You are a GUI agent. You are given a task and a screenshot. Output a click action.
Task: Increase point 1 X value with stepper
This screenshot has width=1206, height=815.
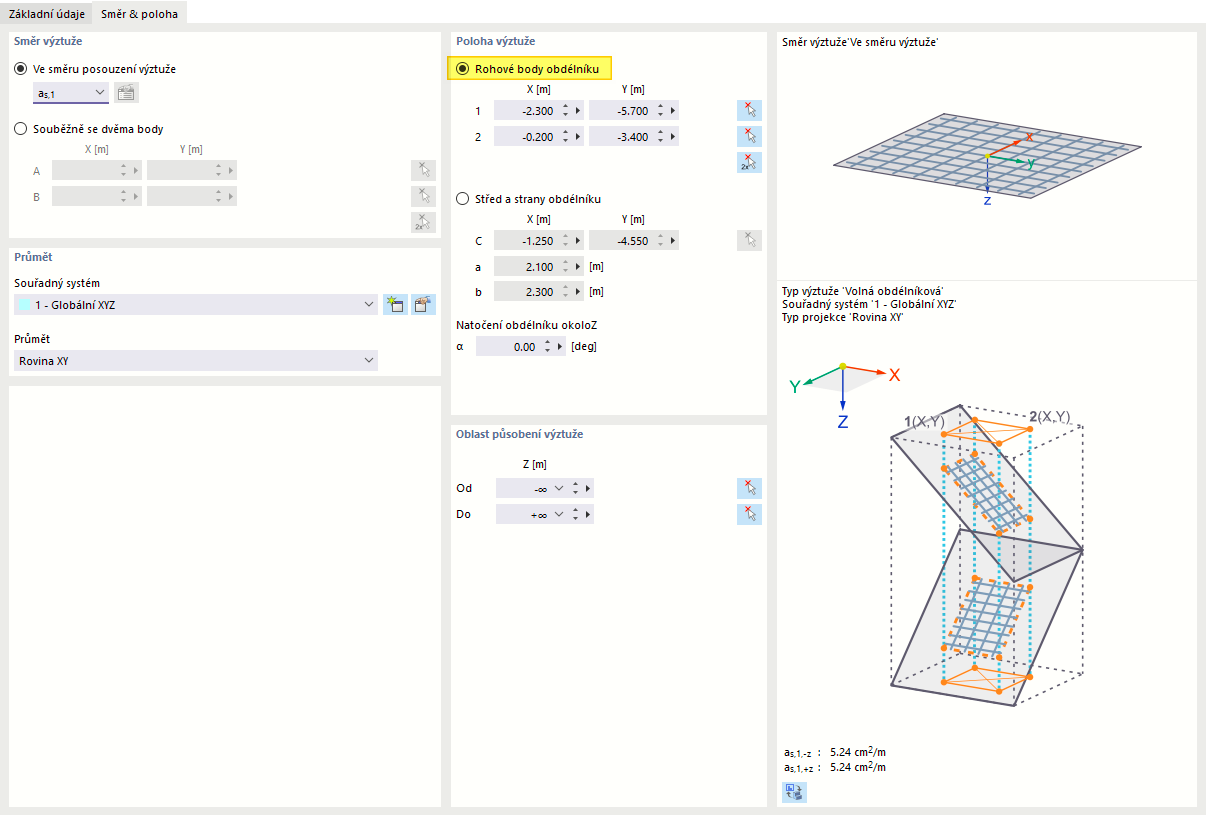pos(565,107)
